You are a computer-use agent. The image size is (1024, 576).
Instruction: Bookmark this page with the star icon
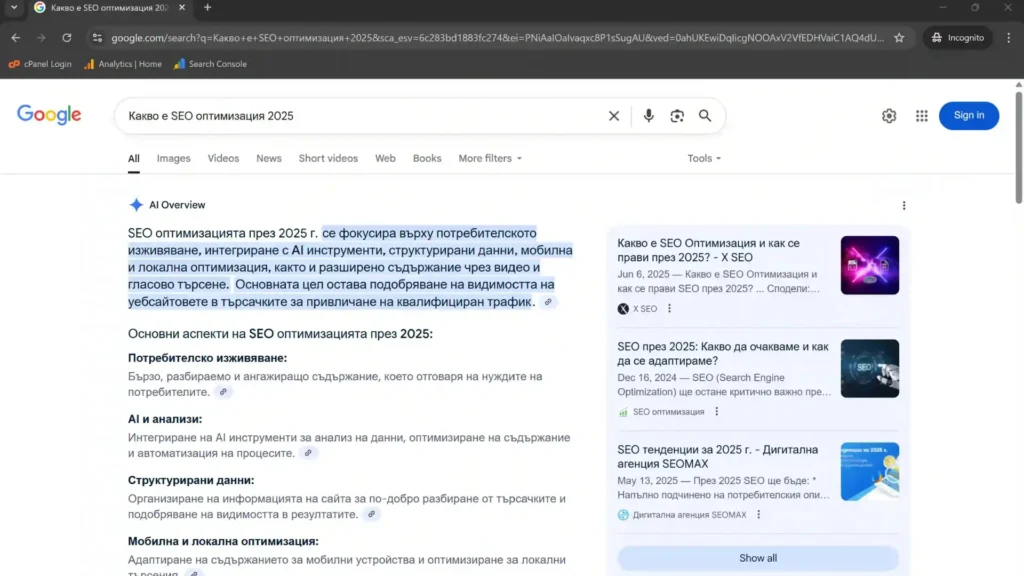click(x=899, y=38)
